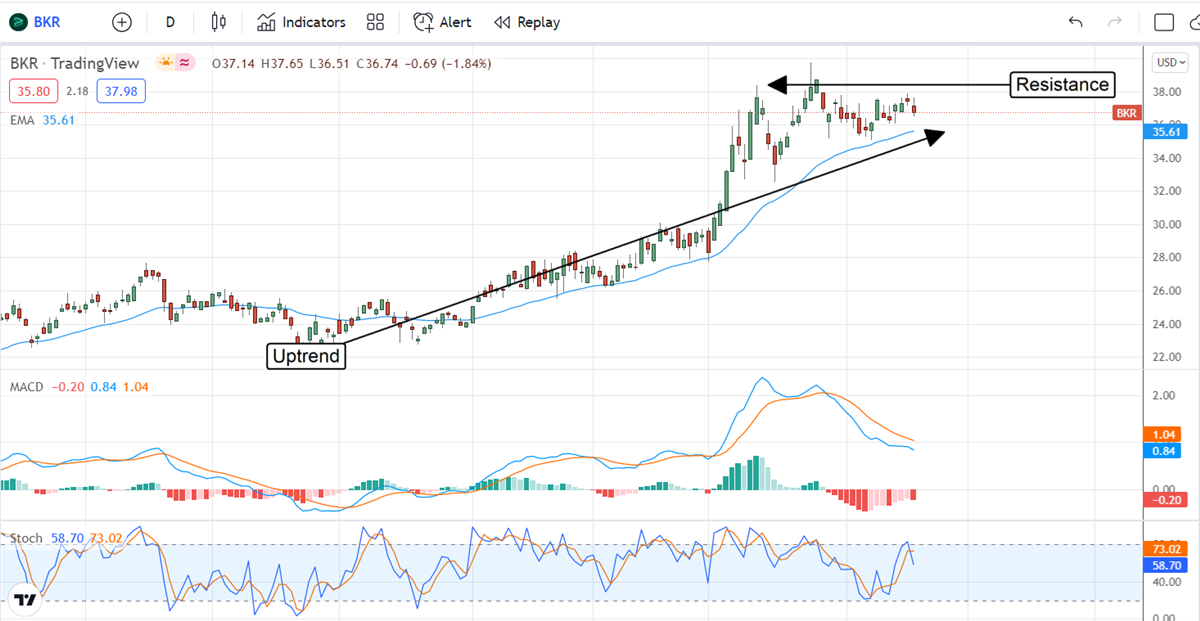The height and width of the screenshot is (621, 1200).
Task: Click the redo arrow in the toolbar
Action: pyautogui.click(x=1115, y=22)
